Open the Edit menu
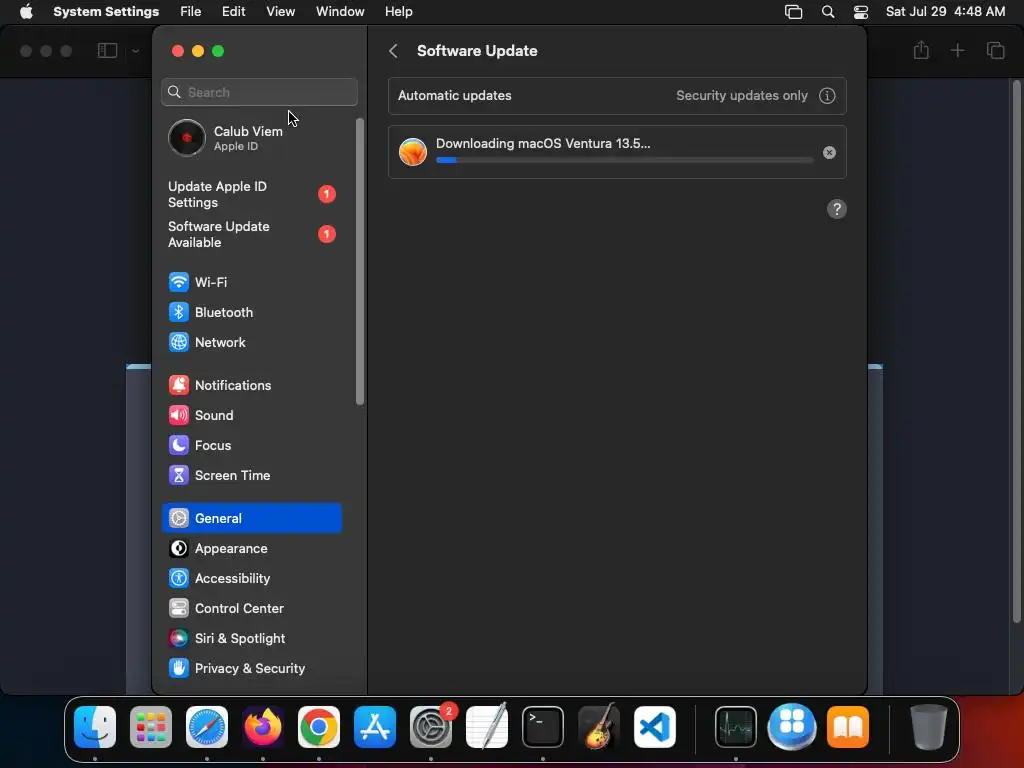Viewport: 1024px width, 768px height. pyautogui.click(x=233, y=12)
